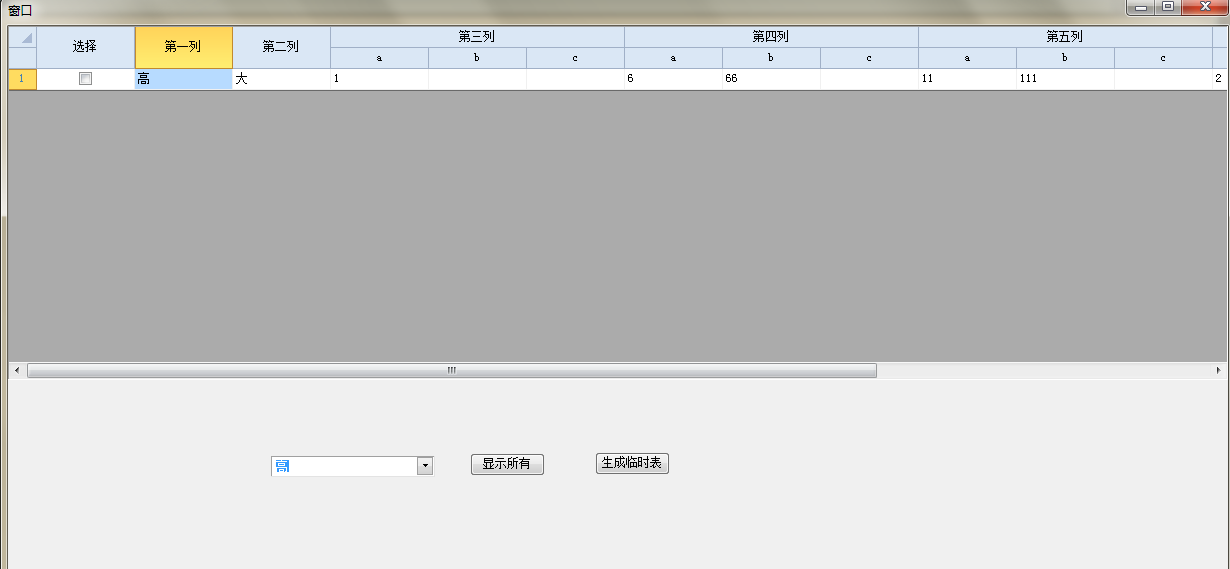Tick the checkbox in row 1
This screenshot has width=1230, height=569.
86,79
